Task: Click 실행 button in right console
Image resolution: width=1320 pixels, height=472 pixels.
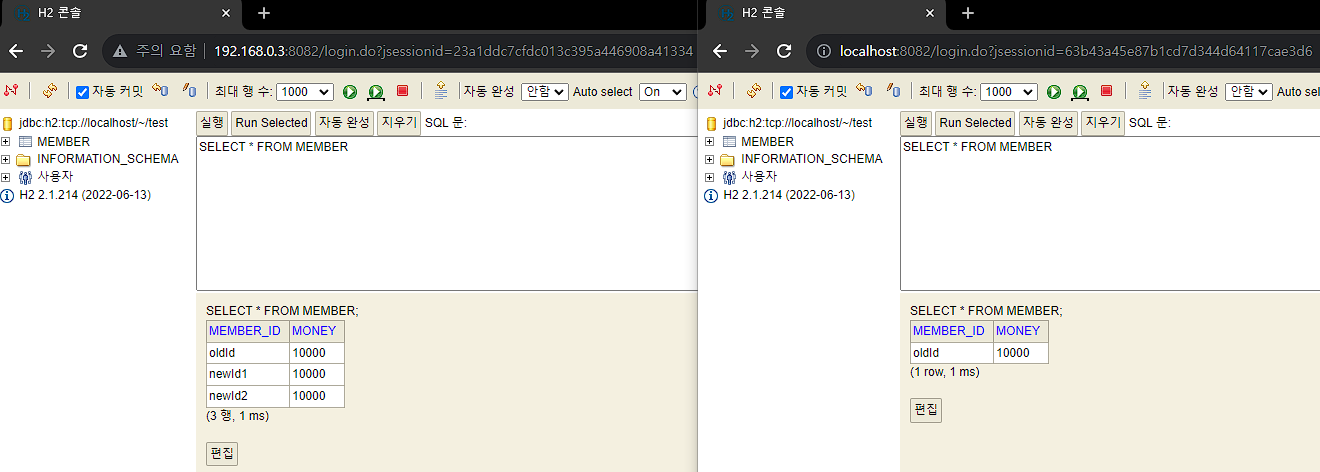Action: 916,123
